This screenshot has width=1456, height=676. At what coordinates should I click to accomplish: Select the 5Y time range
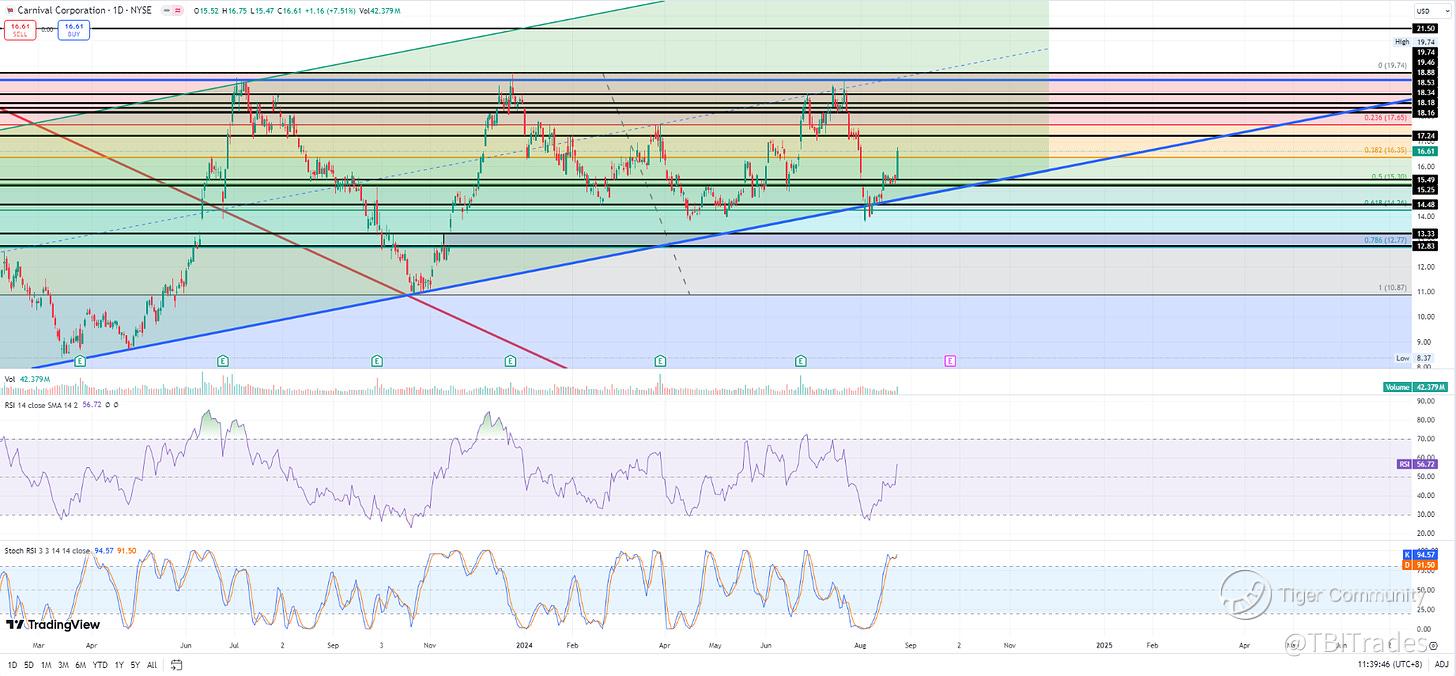tap(135, 664)
